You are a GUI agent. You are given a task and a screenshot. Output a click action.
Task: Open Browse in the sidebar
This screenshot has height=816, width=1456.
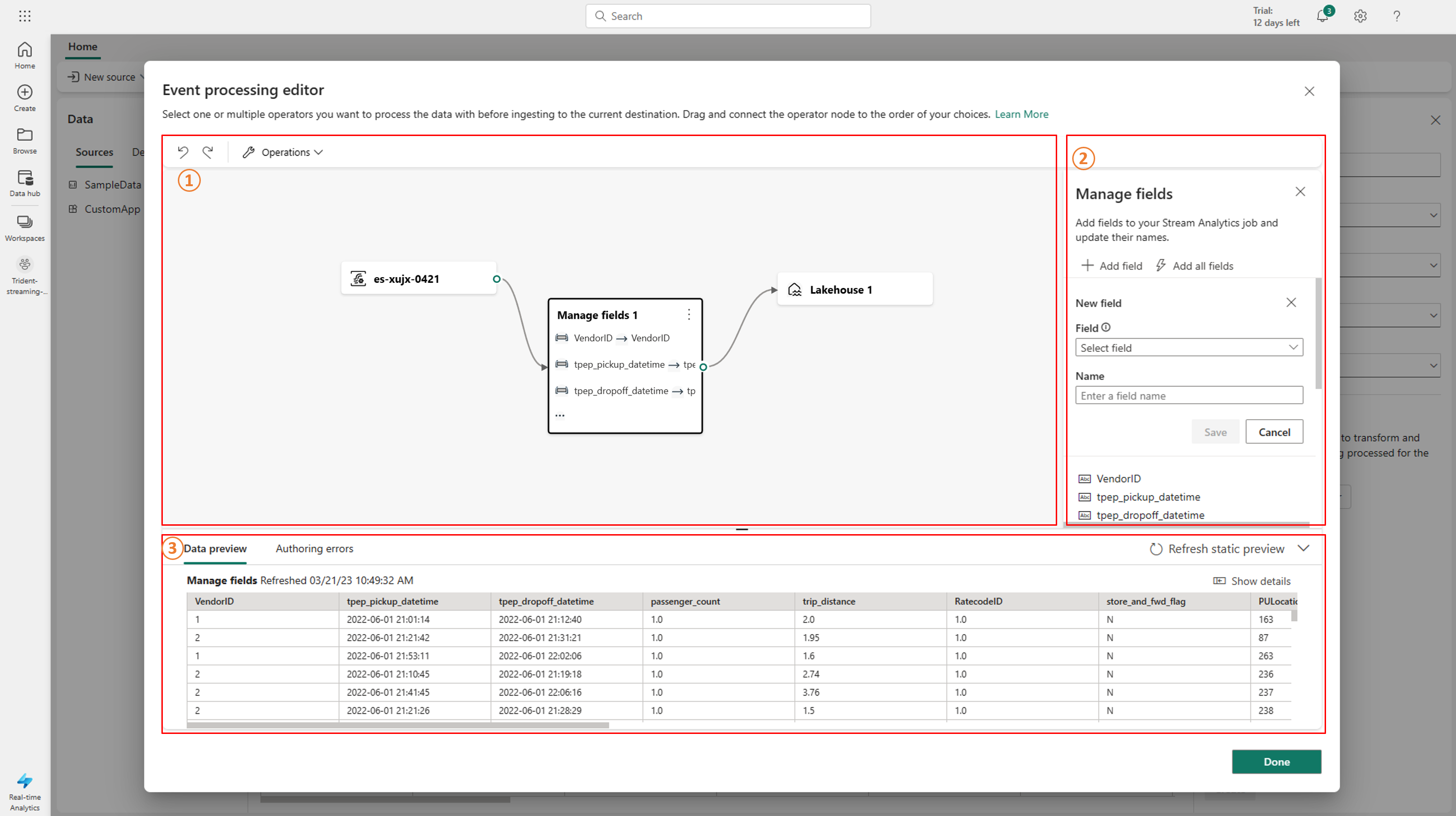point(24,141)
